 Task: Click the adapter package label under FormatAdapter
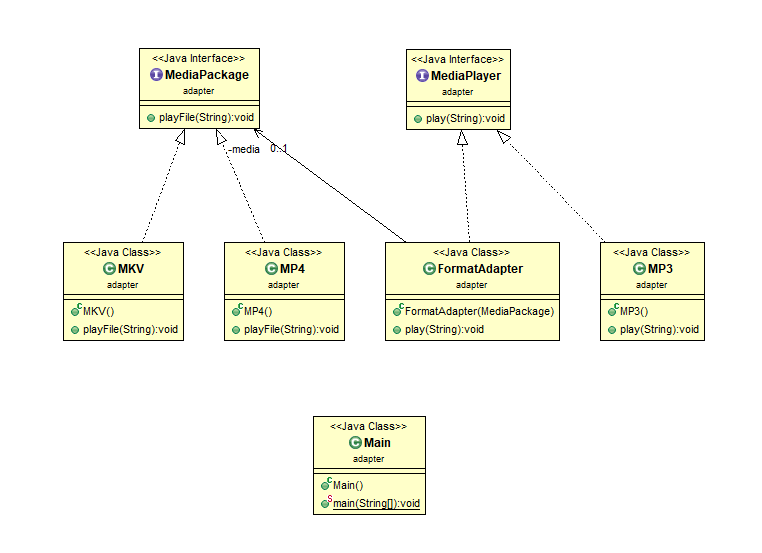[x=471, y=285]
